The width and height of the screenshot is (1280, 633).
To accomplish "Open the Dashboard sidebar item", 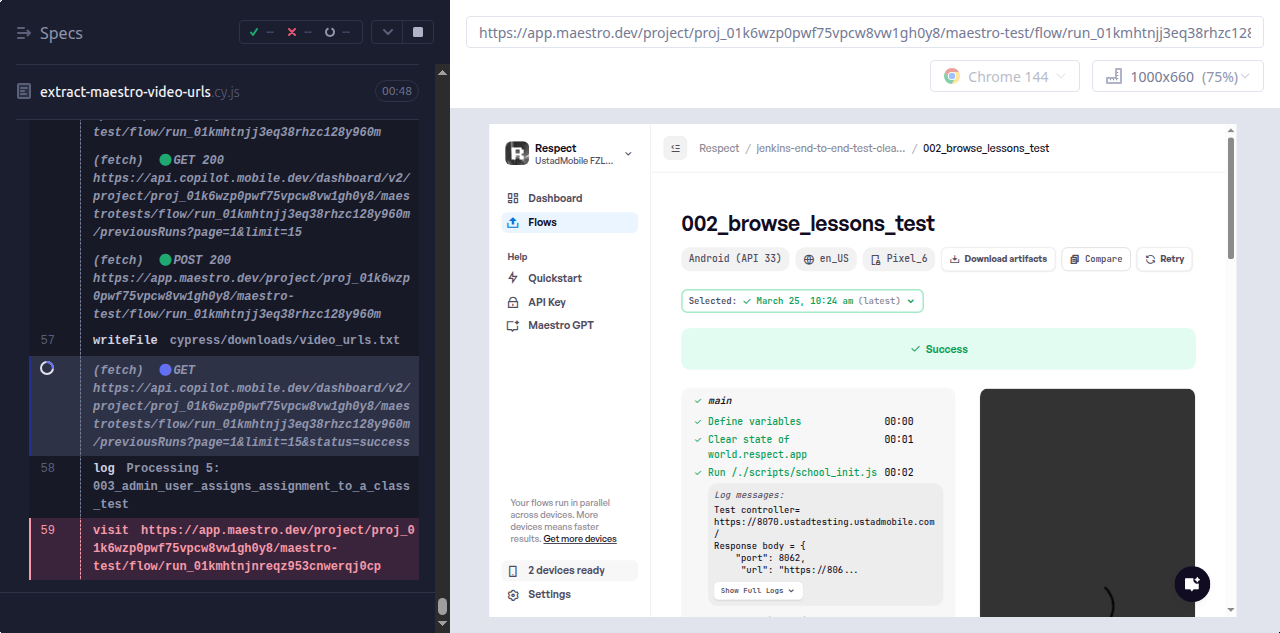I will [554, 198].
